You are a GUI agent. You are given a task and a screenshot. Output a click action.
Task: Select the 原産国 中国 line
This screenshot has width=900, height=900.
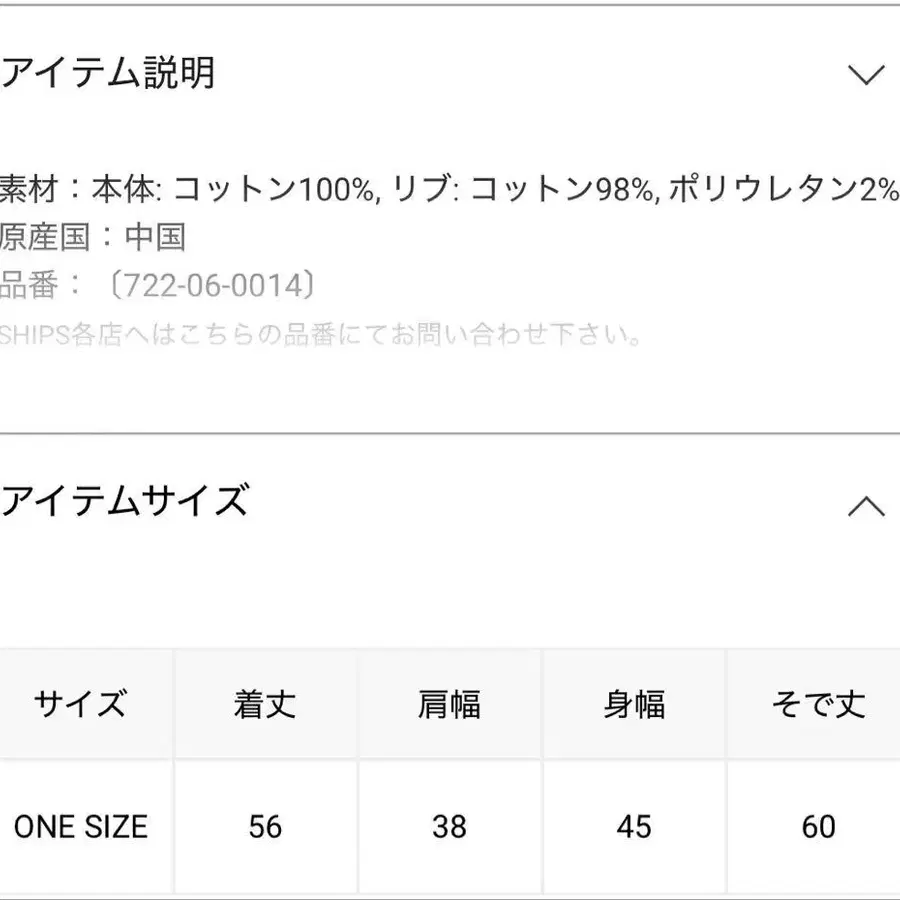tap(92, 237)
